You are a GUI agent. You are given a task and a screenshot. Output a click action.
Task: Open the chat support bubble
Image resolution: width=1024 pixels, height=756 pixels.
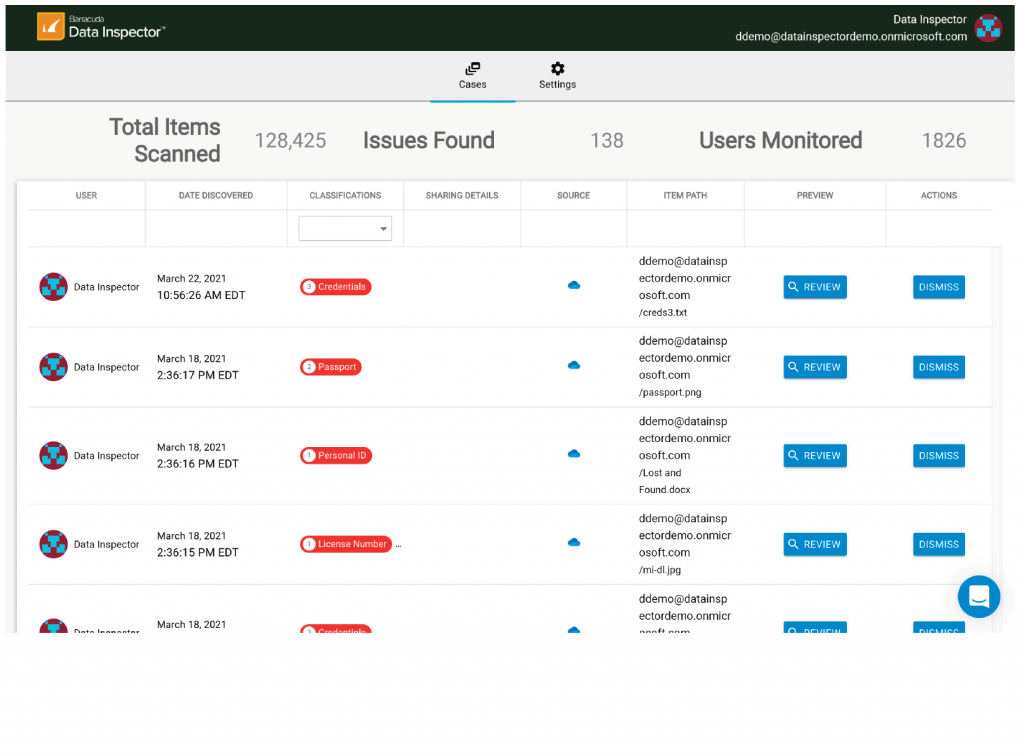[x=978, y=597]
